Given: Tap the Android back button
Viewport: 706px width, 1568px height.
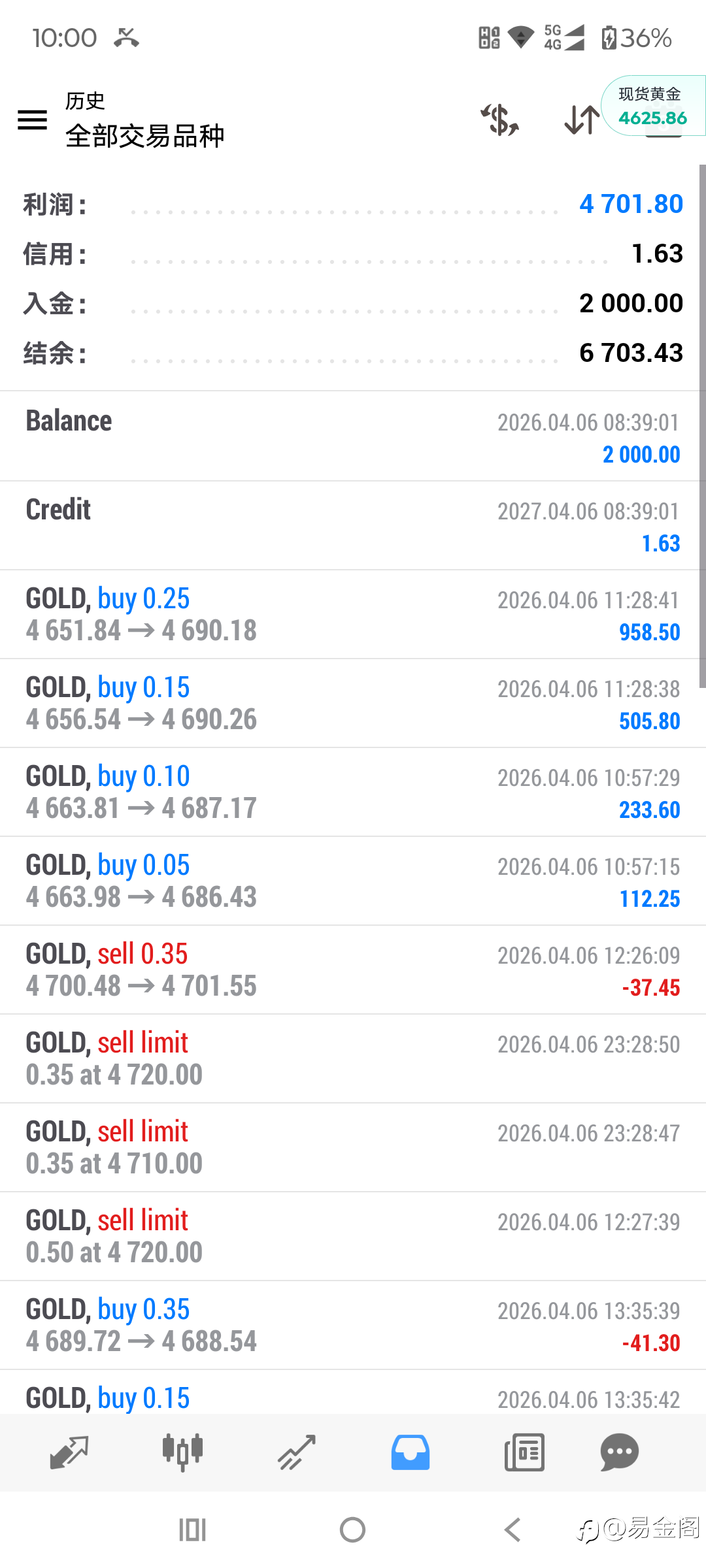Looking at the screenshot, I should tap(513, 1529).
